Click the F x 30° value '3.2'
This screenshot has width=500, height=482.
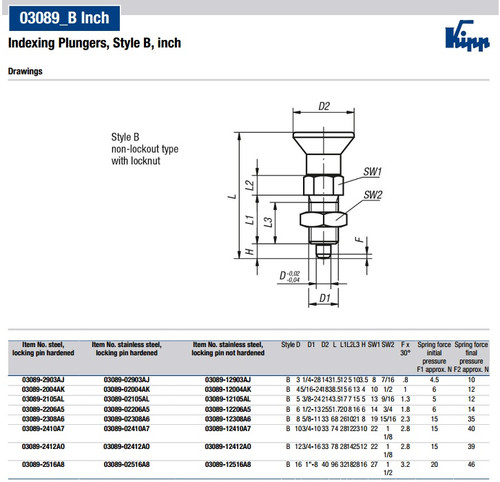click(x=405, y=465)
